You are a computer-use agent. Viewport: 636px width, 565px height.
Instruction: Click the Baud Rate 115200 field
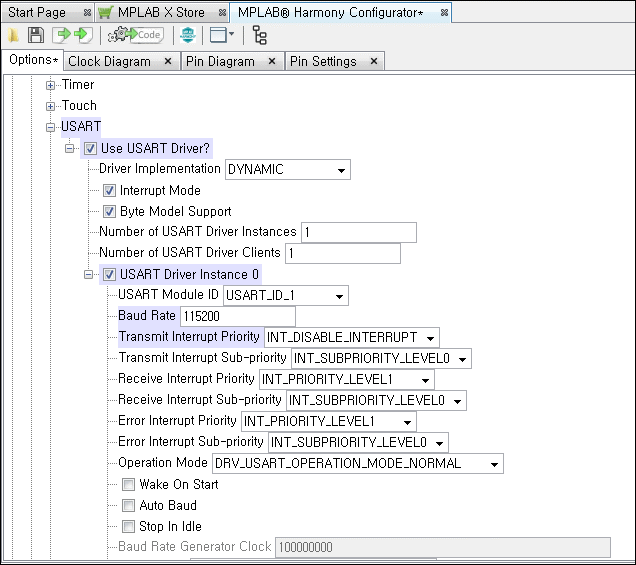coord(238,316)
